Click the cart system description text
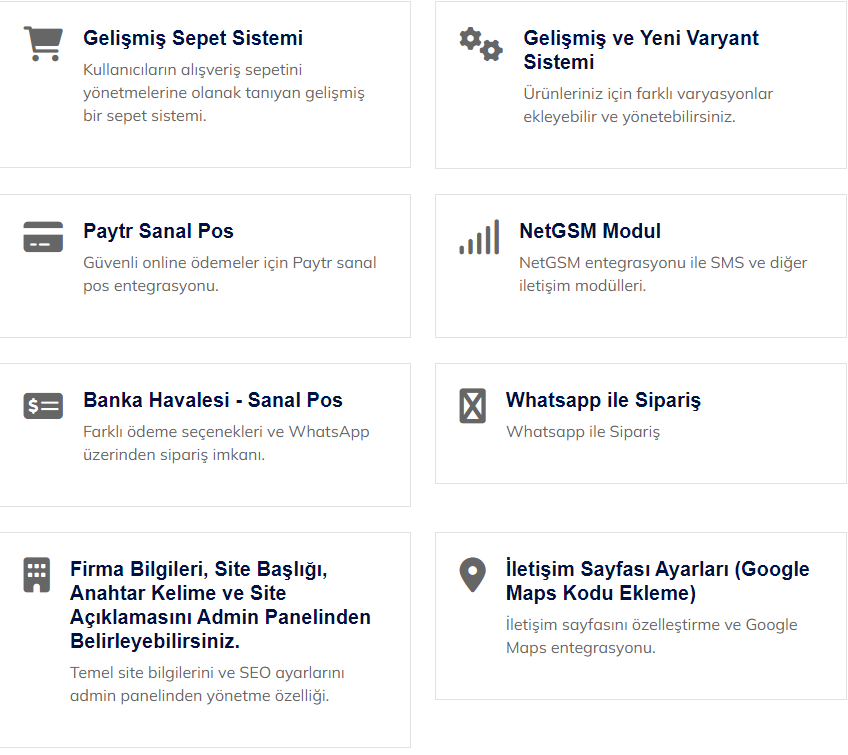This screenshot has width=848, height=755. point(224,93)
